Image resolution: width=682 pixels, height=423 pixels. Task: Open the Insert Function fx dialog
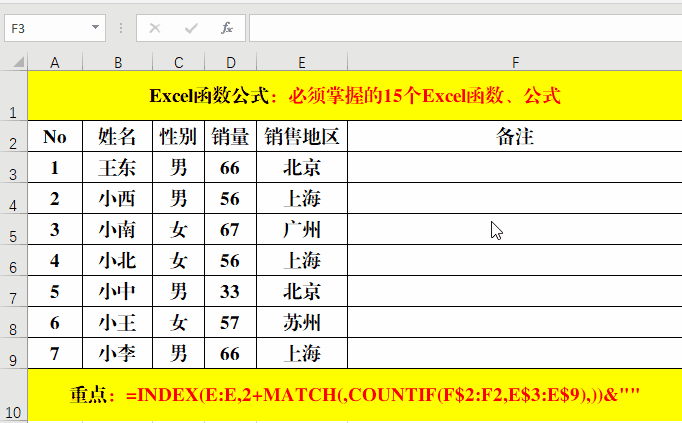pos(227,28)
